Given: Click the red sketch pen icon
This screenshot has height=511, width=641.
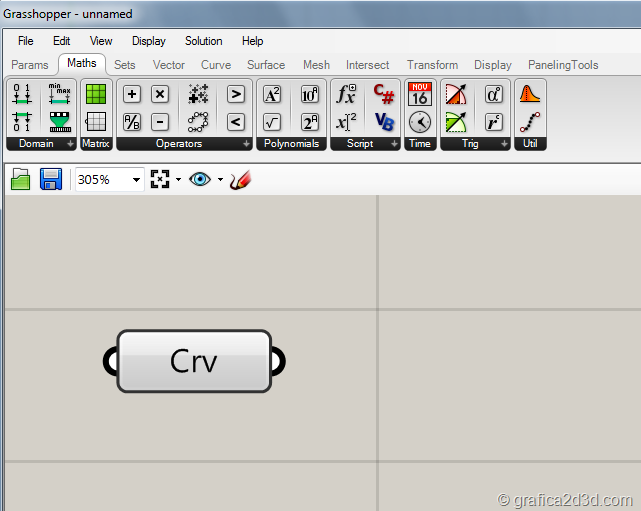Looking at the screenshot, I should tap(240, 180).
